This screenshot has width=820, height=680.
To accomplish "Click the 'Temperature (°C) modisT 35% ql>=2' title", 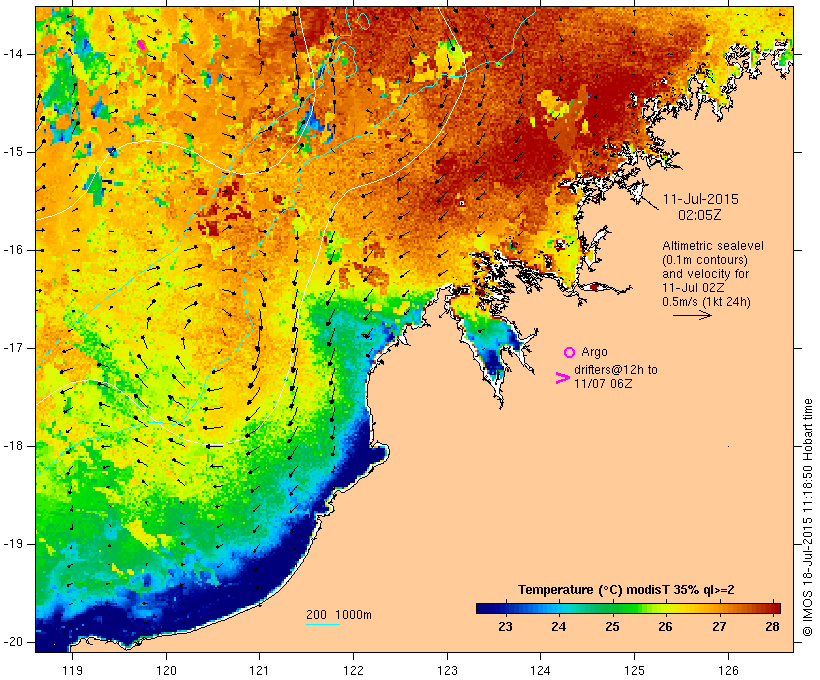I will [x=626, y=590].
